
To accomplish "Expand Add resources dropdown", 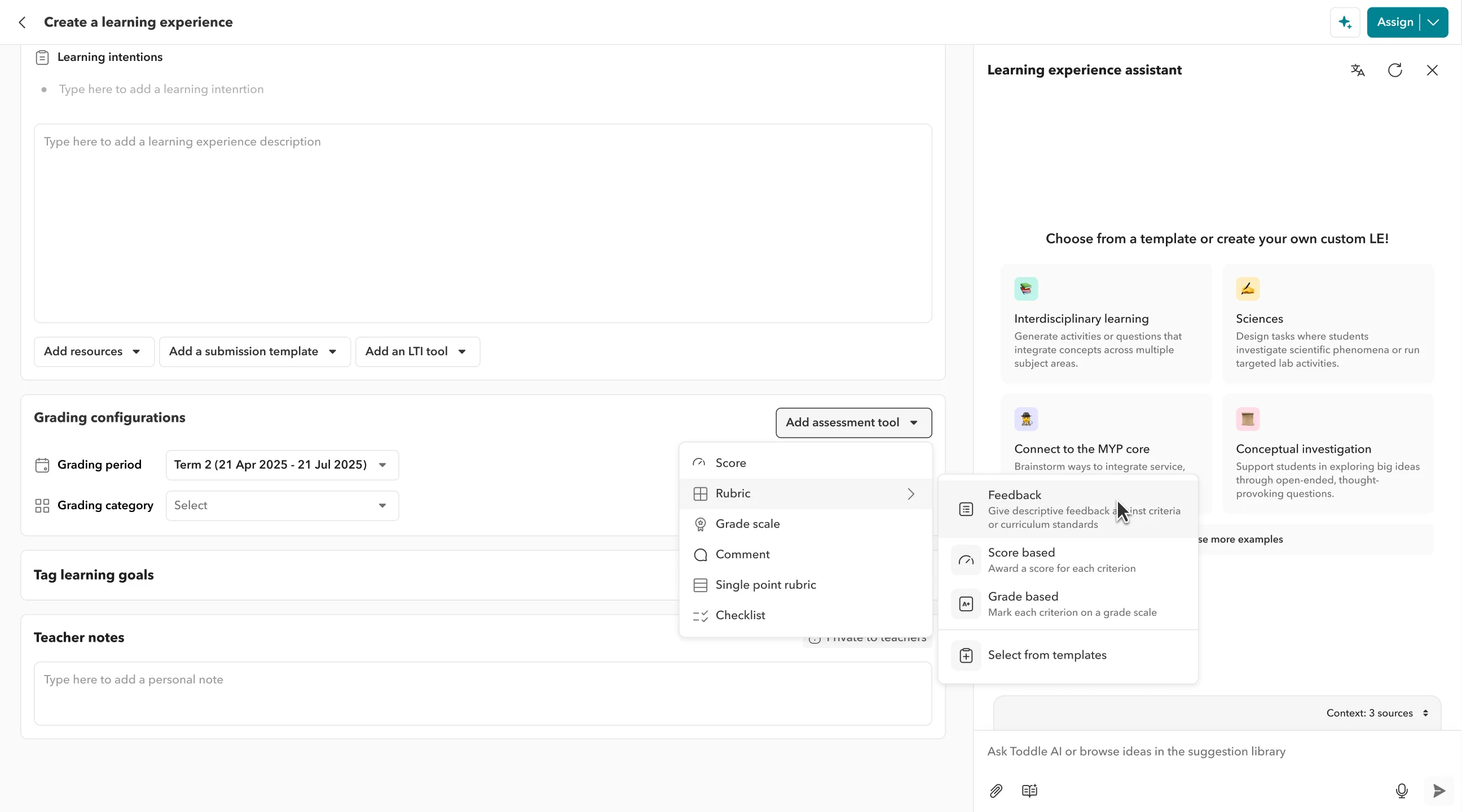I will tap(94, 352).
